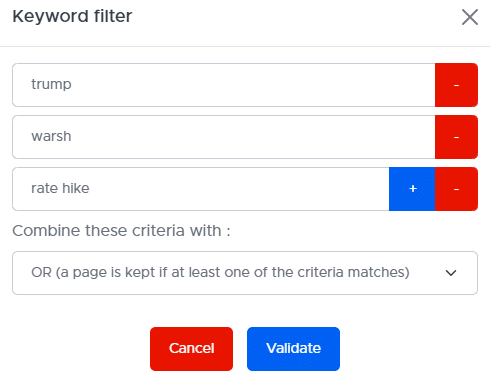Remove the 'rate hike' keyword row
The height and width of the screenshot is (384, 490).
456,189
